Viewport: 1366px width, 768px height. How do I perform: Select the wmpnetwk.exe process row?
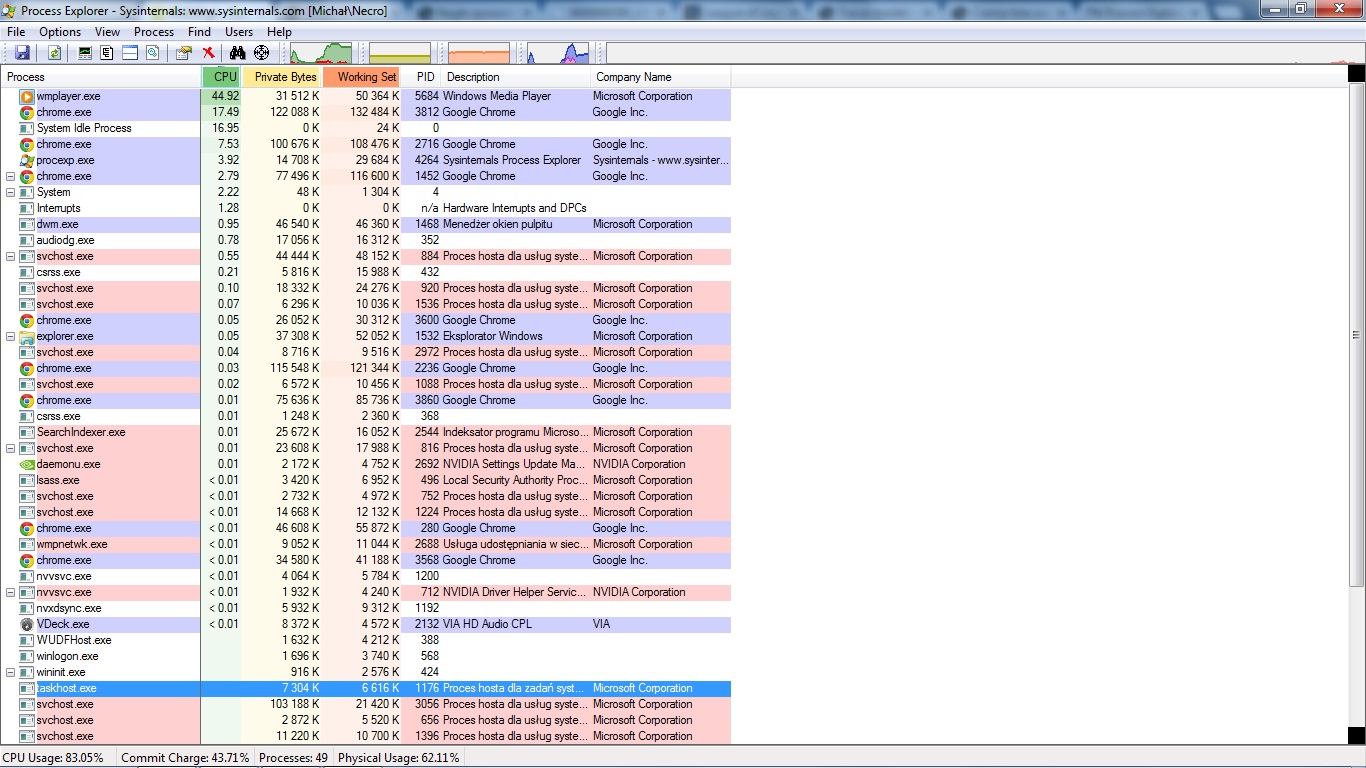click(x=366, y=544)
